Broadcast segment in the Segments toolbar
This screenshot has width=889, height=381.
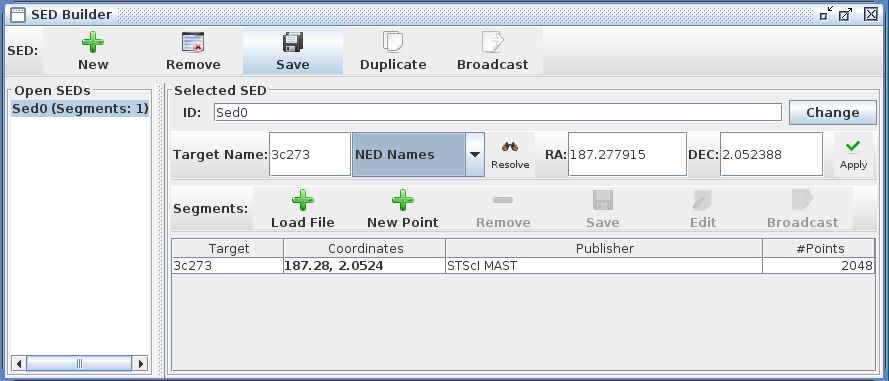pos(802,209)
